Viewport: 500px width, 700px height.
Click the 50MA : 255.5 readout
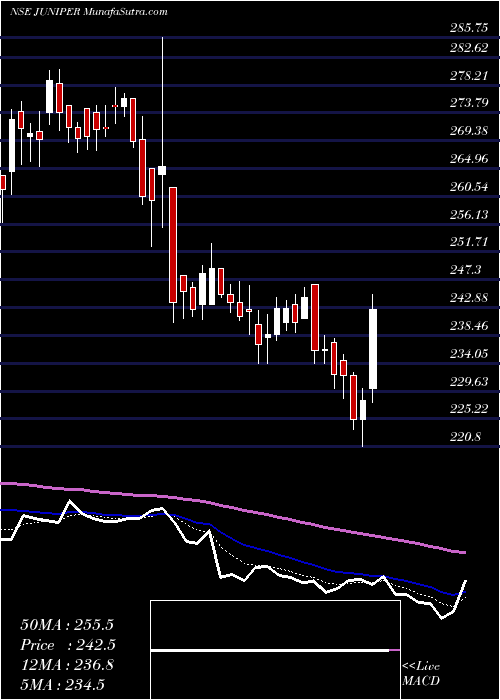pyautogui.click(x=65, y=625)
